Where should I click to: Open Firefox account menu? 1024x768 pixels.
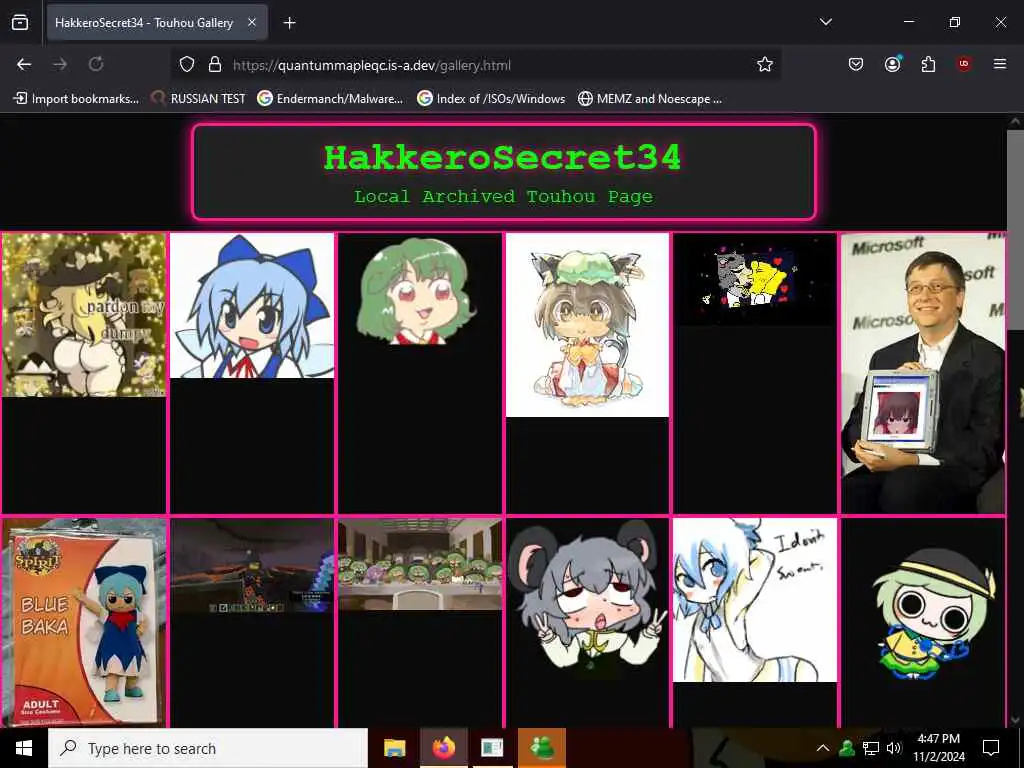pyautogui.click(x=892, y=64)
